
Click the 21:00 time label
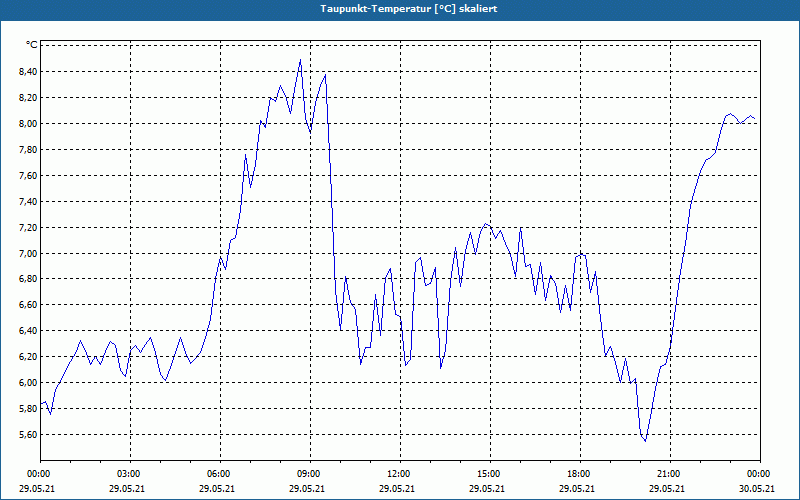click(x=668, y=473)
